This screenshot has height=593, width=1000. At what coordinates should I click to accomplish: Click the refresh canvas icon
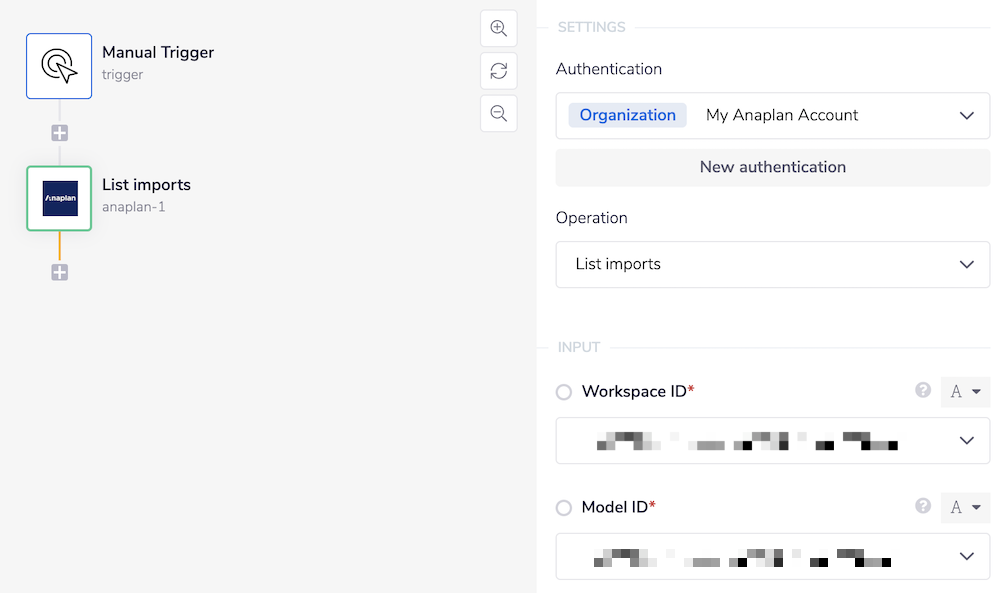pyautogui.click(x=498, y=71)
